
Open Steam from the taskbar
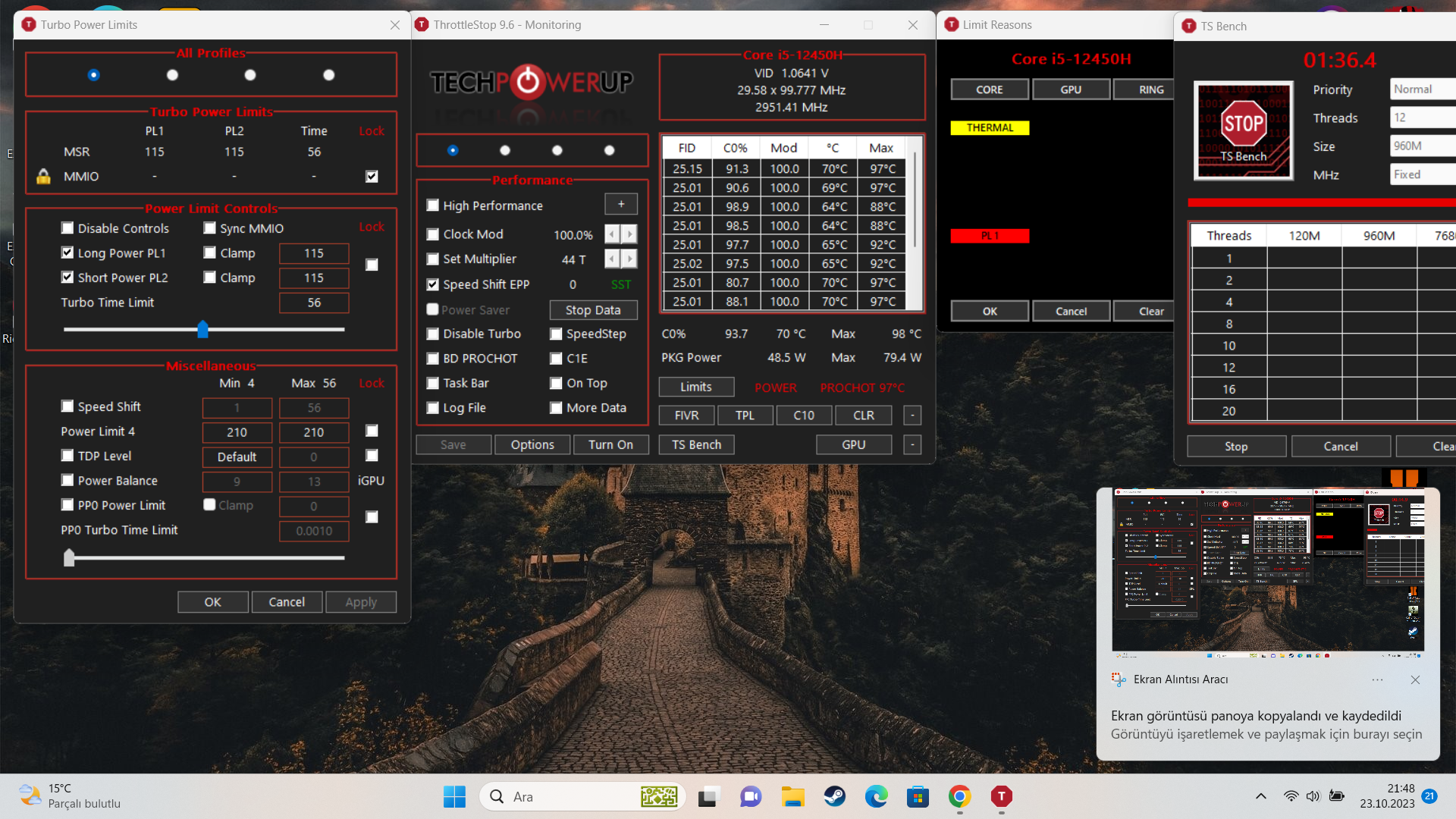pyautogui.click(x=835, y=796)
